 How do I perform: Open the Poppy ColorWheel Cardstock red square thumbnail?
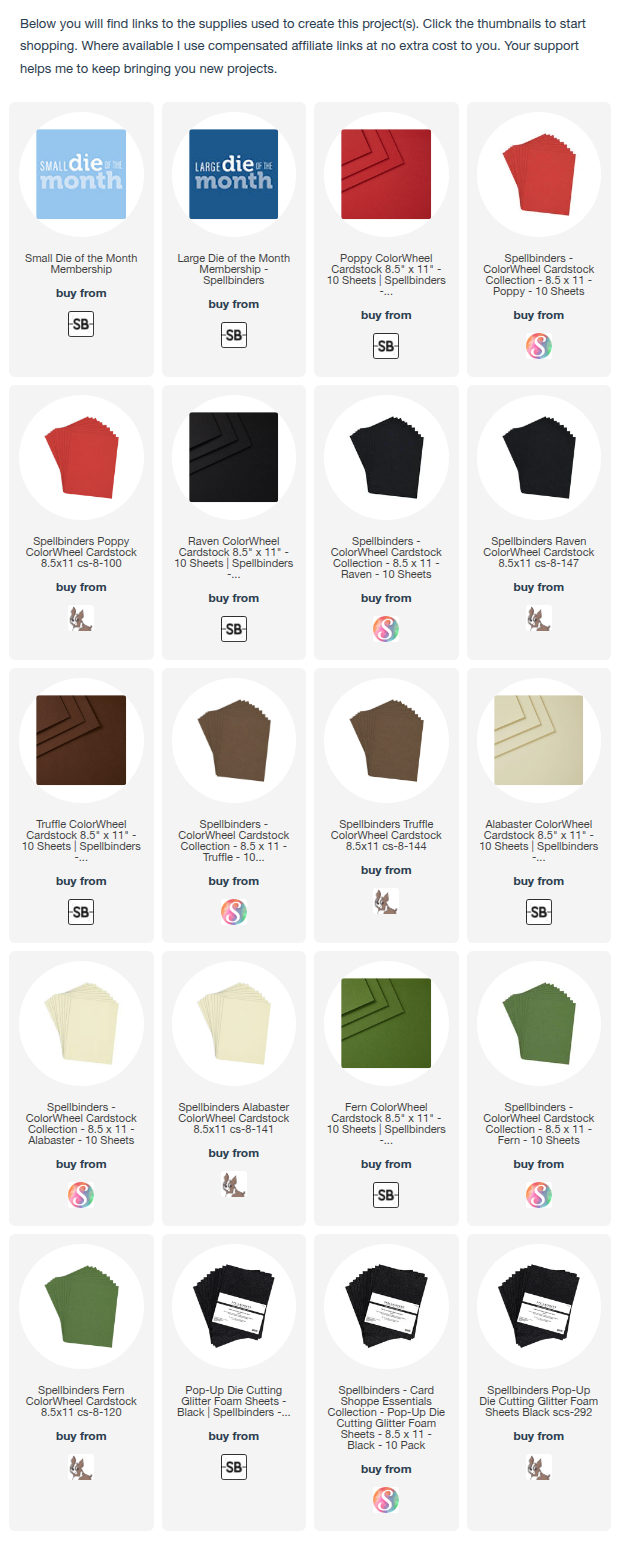pyautogui.click(x=386, y=174)
